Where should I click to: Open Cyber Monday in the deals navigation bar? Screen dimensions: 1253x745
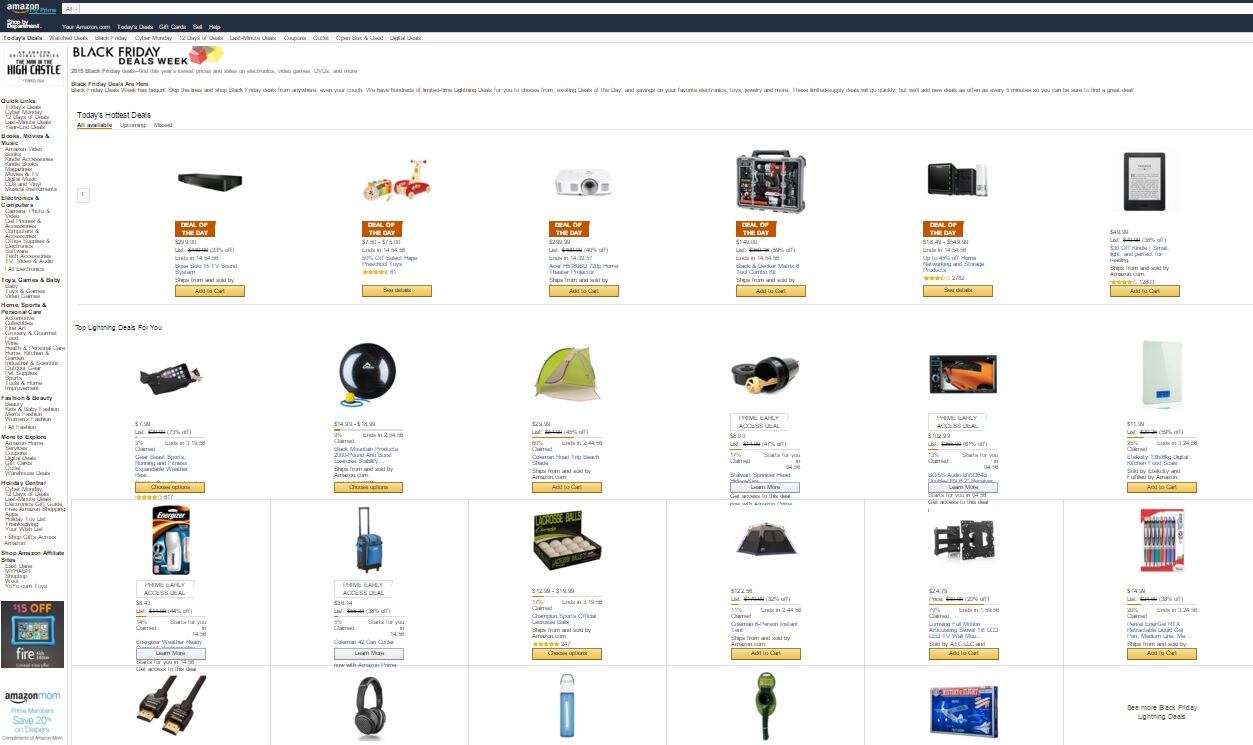tap(153, 38)
